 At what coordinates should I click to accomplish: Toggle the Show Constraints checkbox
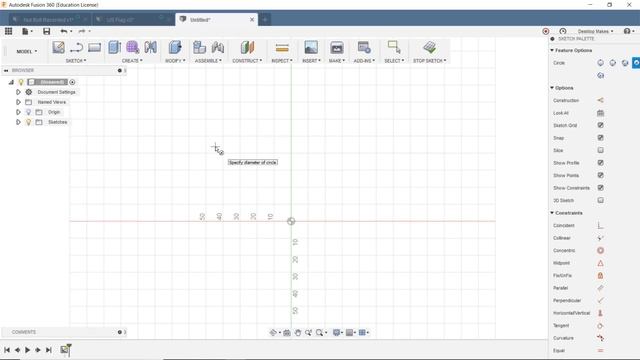pos(600,188)
